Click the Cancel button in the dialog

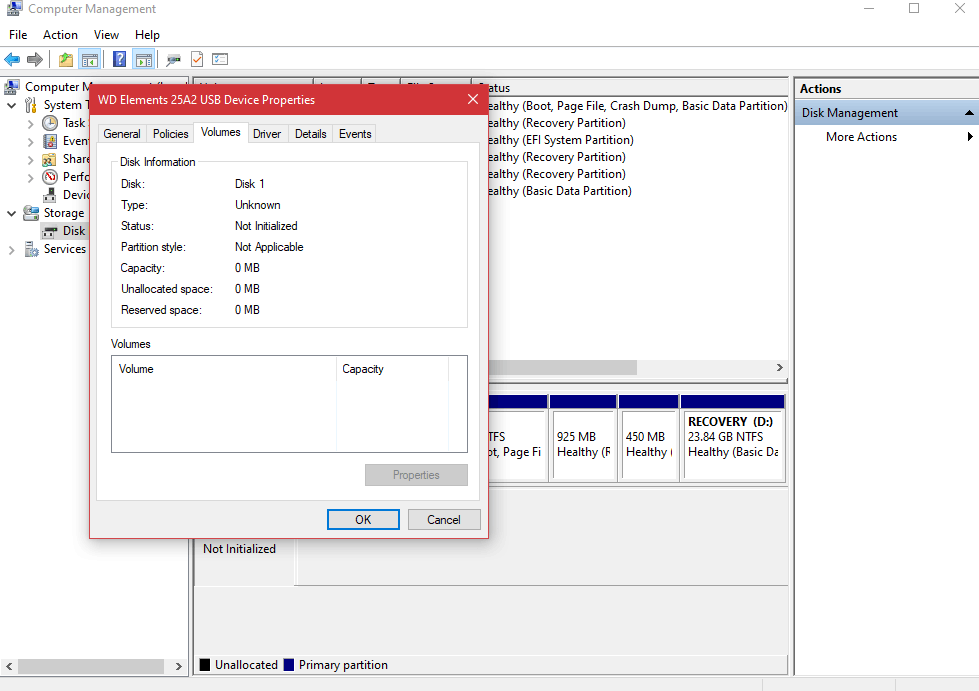[443, 519]
